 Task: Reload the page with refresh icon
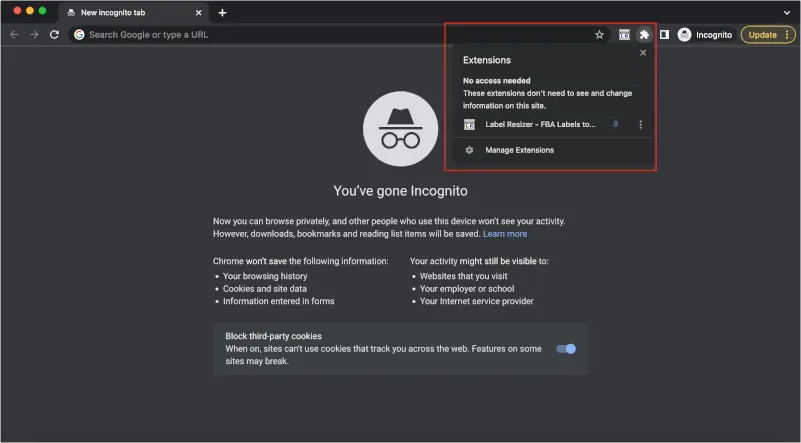(x=54, y=35)
